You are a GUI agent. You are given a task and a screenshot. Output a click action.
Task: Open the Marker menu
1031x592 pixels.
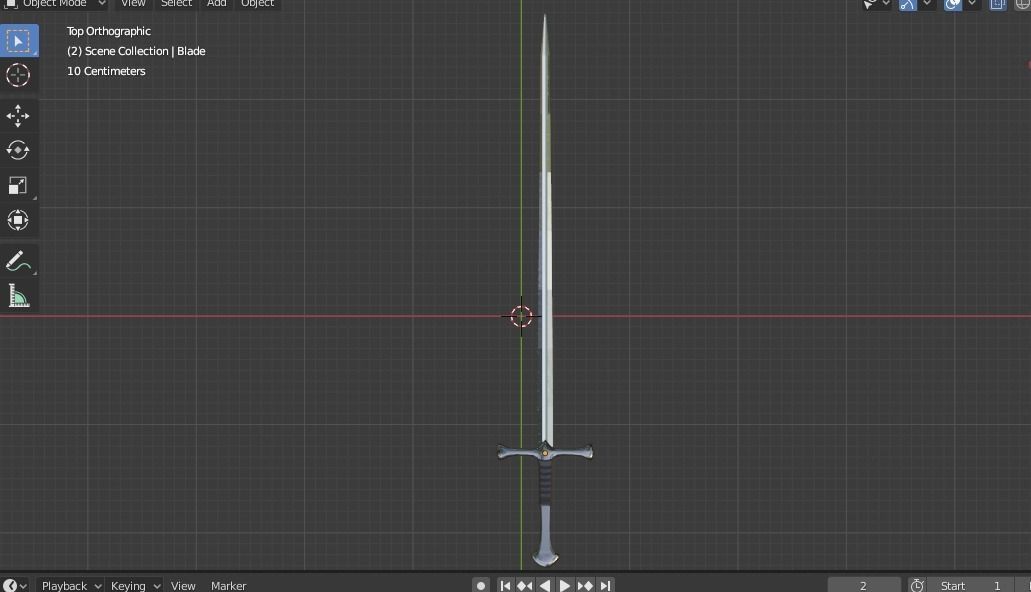click(228, 585)
